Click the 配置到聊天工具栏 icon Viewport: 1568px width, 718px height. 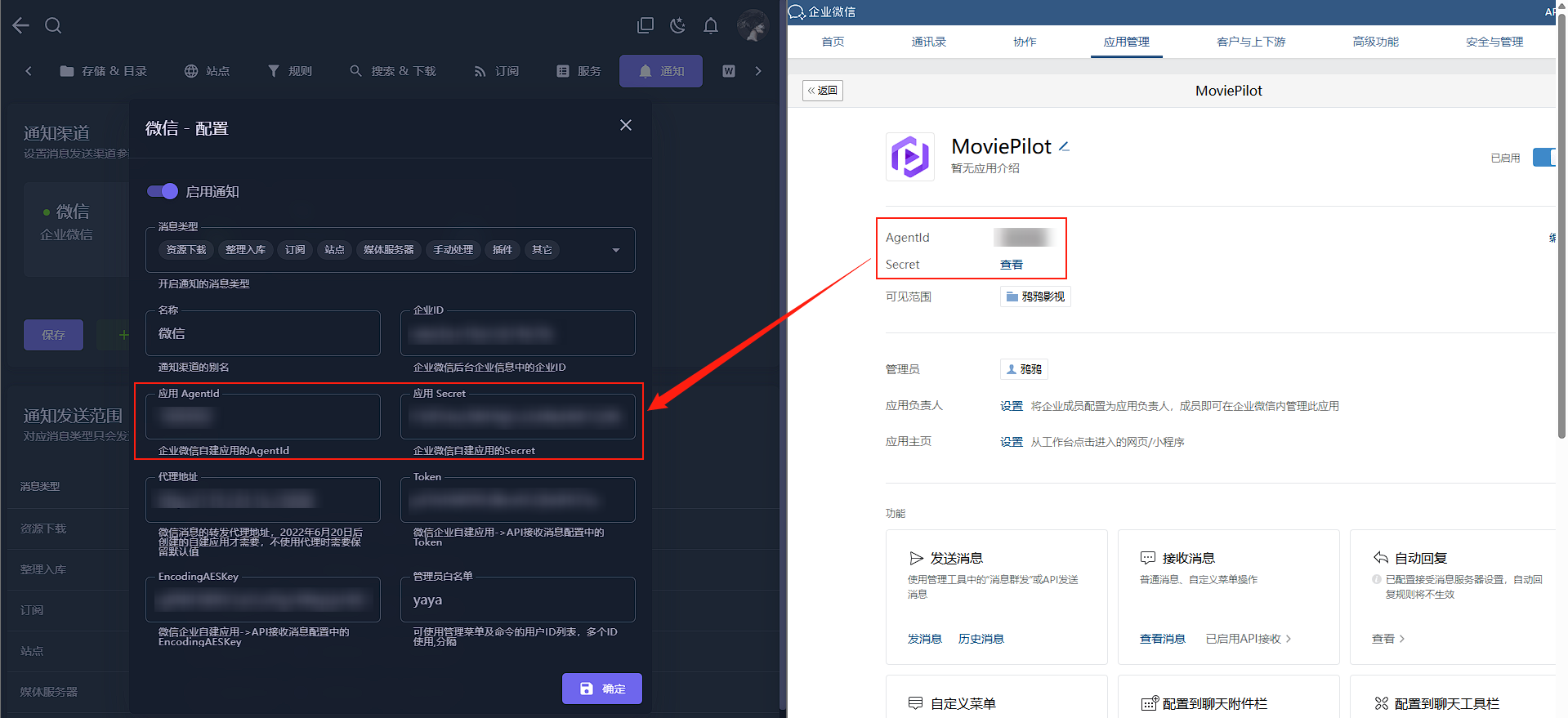pyautogui.click(x=1382, y=703)
